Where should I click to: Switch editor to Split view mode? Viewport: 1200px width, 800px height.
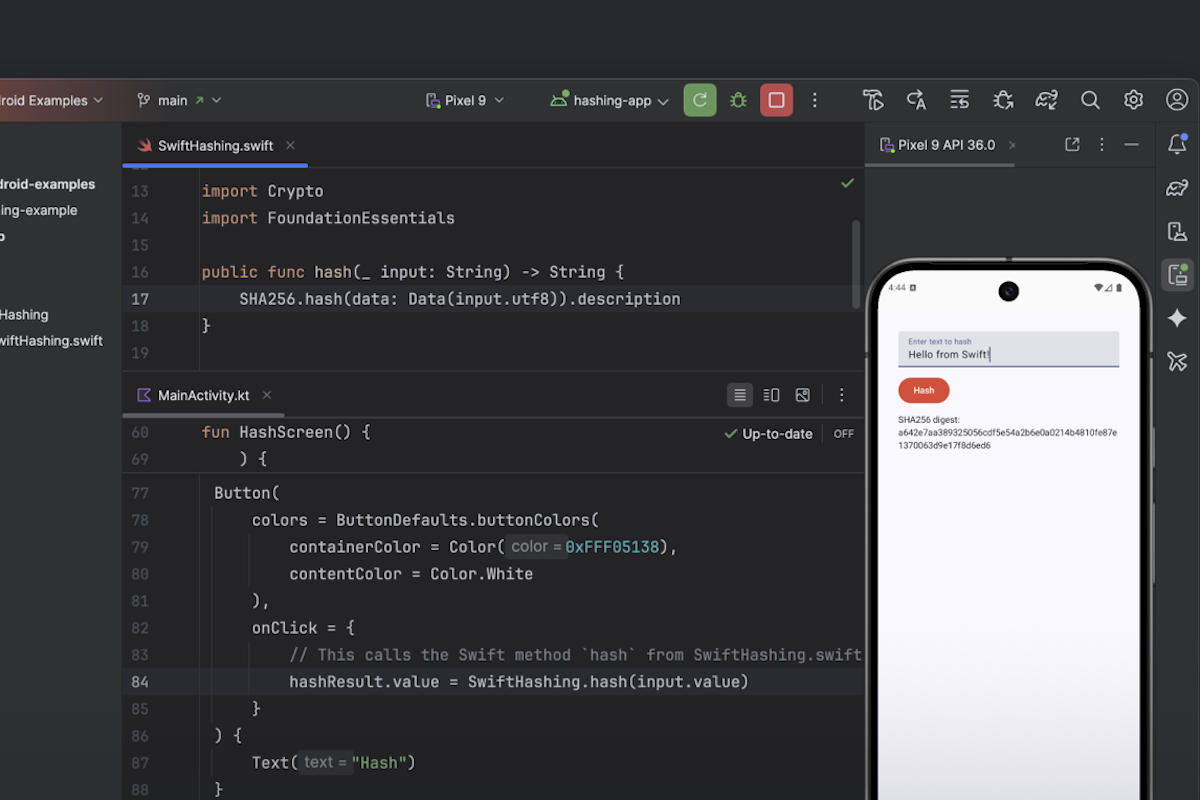coord(771,395)
